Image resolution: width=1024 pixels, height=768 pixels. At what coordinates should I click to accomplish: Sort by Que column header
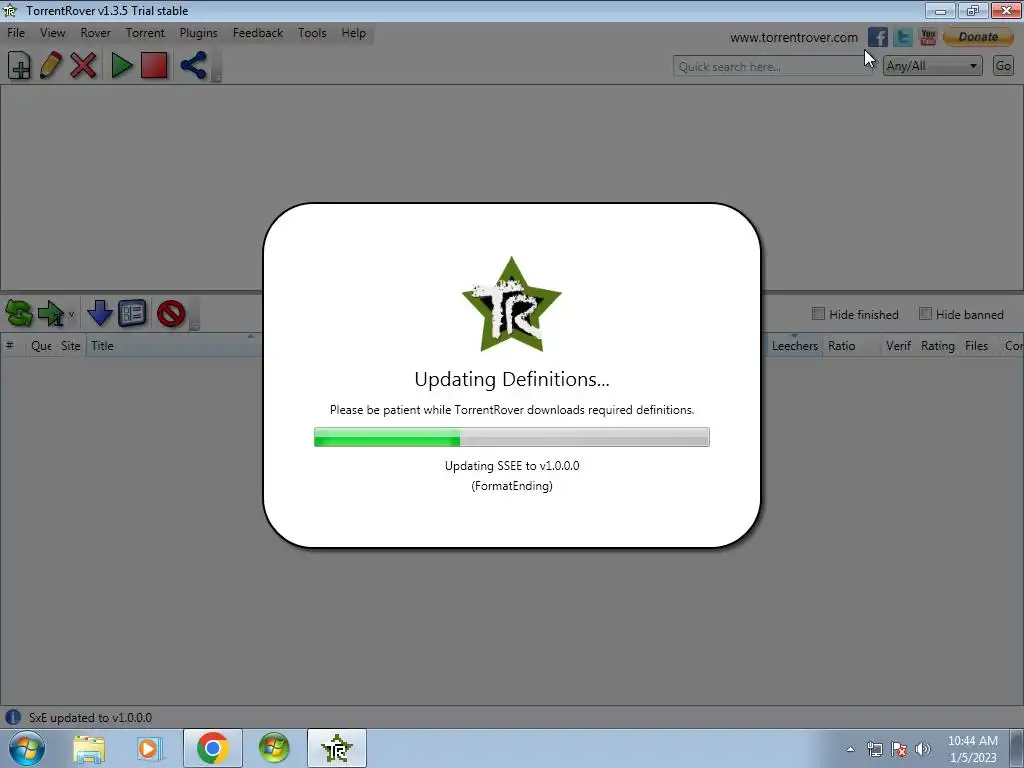41,346
